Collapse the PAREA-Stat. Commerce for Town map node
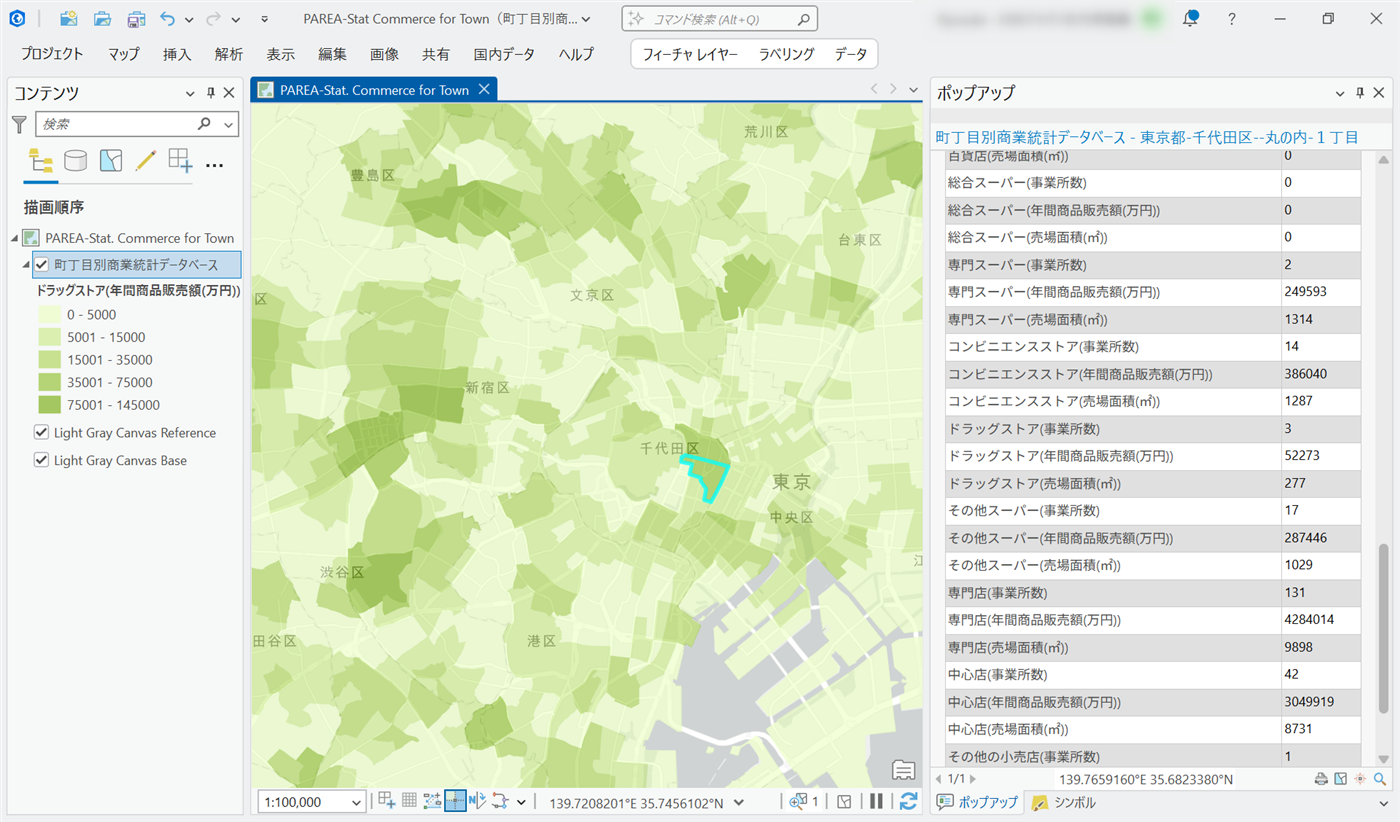The width and height of the screenshot is (1400, 822). click(x=15, y=238)
